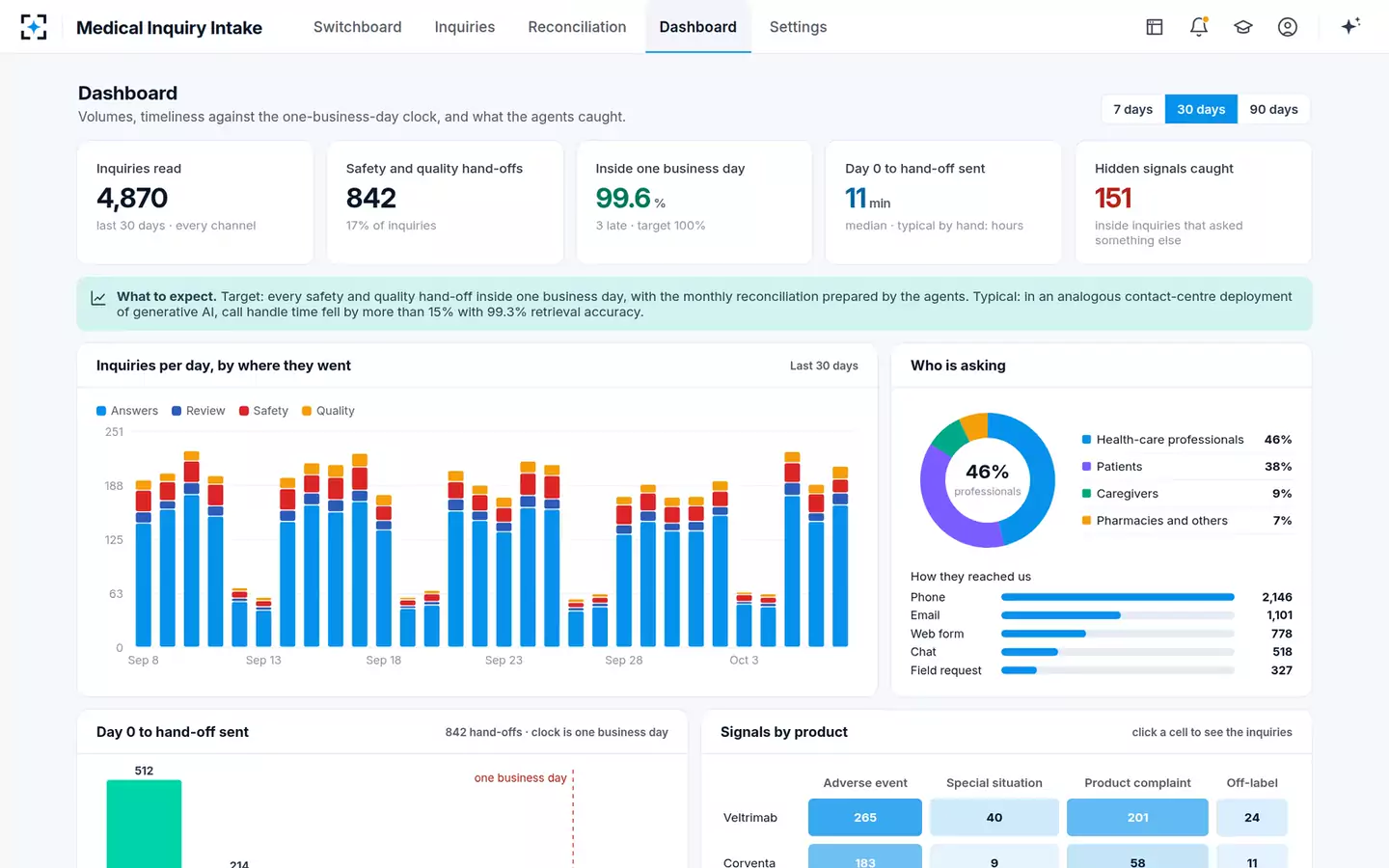Select Patients in the donut legend
The height and width of the screenshot is (868, 1389).
coord(1187,467)
